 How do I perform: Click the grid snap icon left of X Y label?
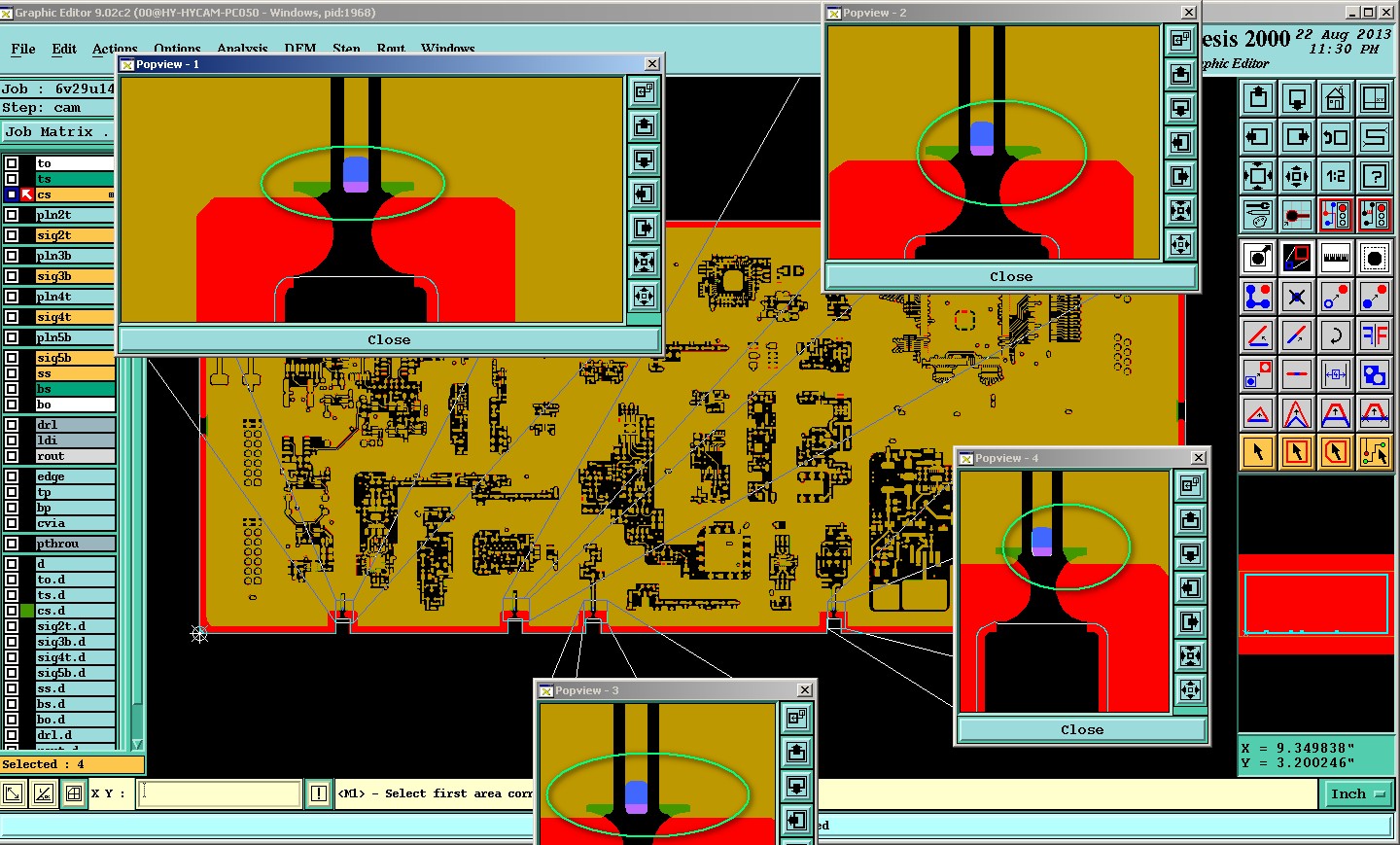pos(73,793)
